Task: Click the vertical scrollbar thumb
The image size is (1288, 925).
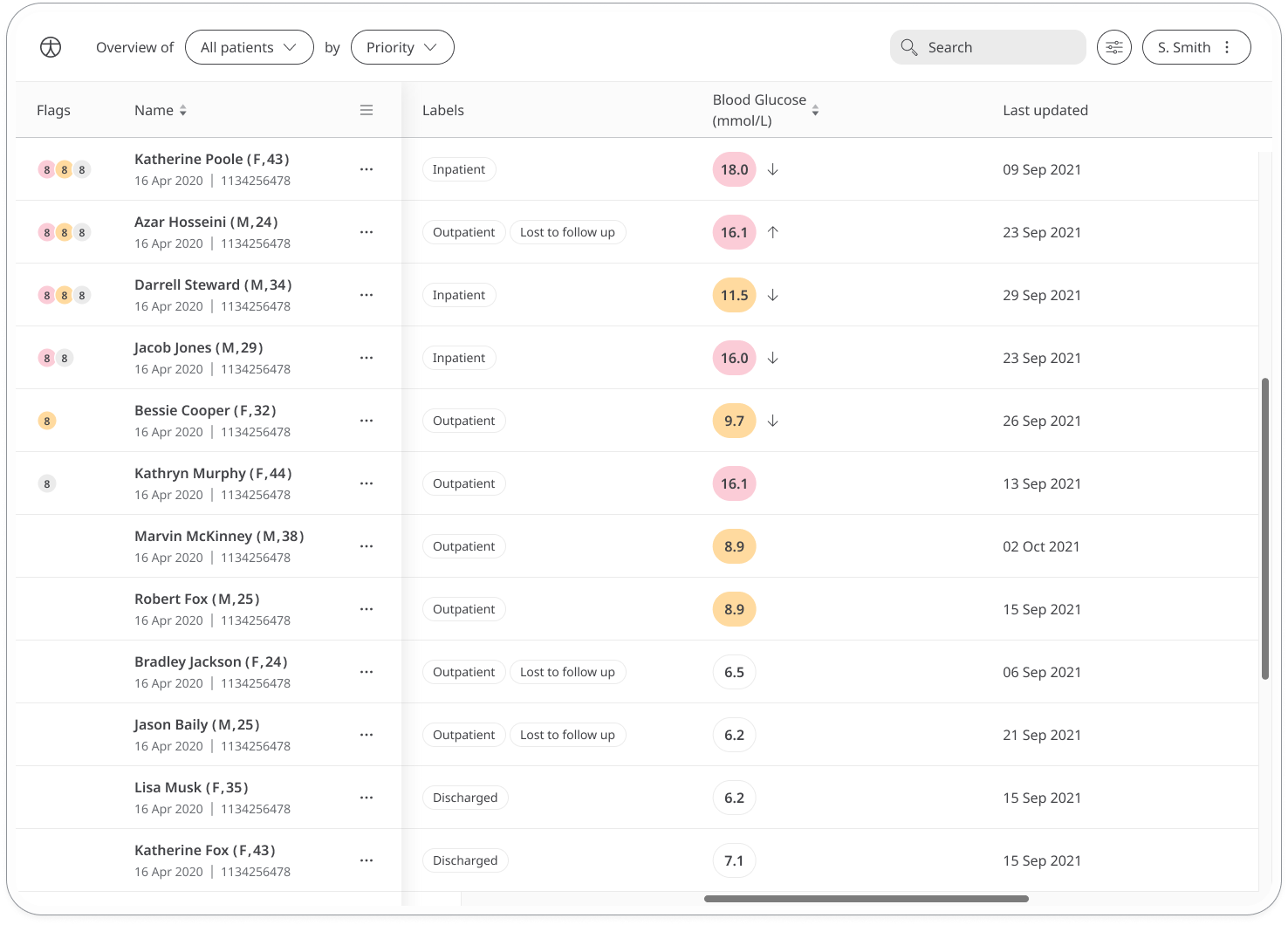Action: (1265, 528)
